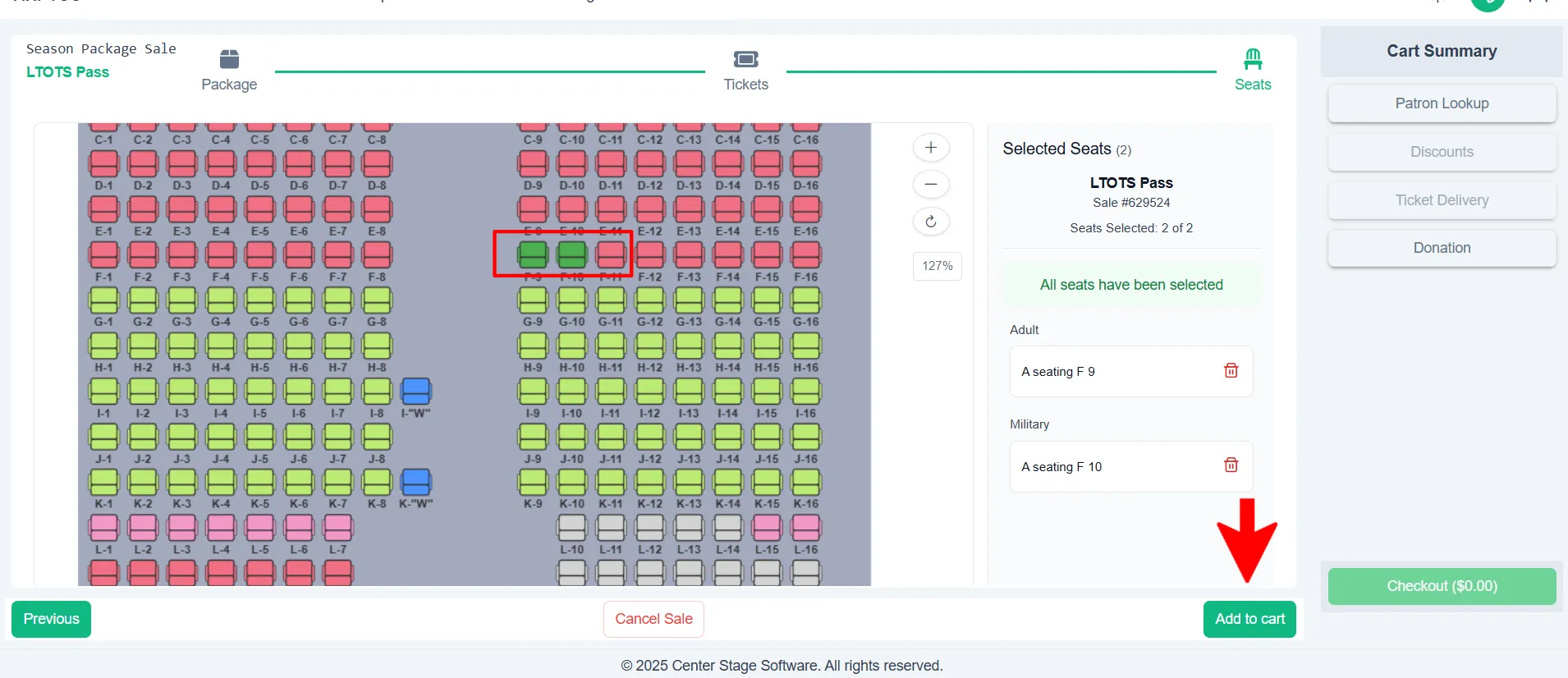
Task: Reset seat map view with rotate icon
Action: coord(931,222)
